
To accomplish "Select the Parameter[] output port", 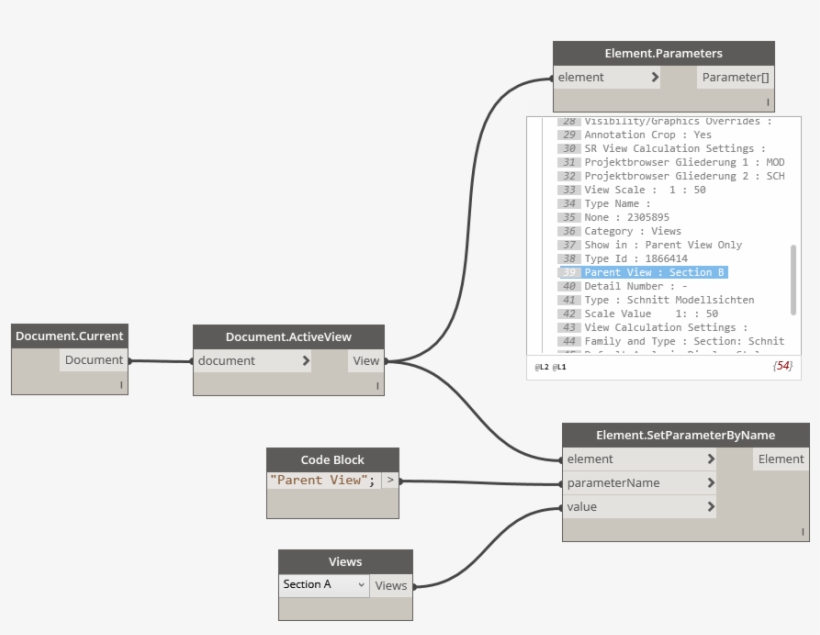I will (735, 77).
